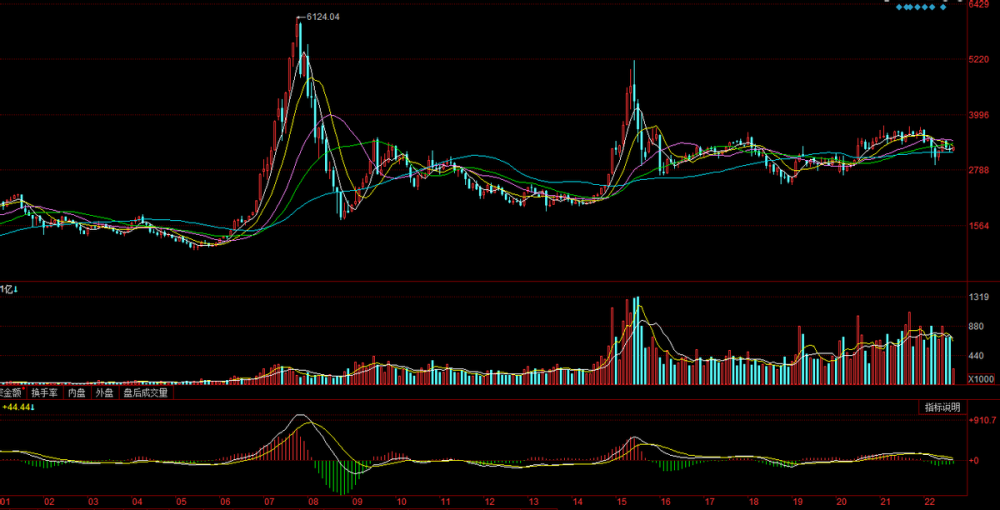Select the 外盘 tab
Viewport: 1000px width, 510px height.
click(104, 393)
